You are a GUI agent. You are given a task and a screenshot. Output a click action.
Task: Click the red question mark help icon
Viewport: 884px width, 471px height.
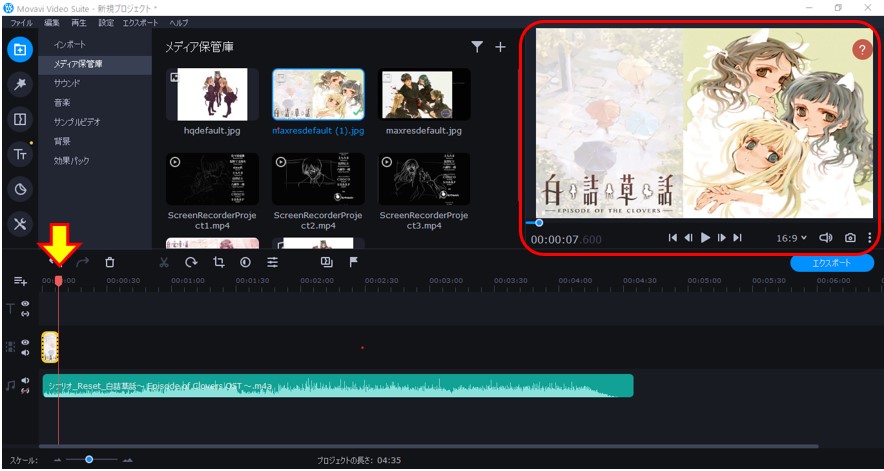click(861, 50)
